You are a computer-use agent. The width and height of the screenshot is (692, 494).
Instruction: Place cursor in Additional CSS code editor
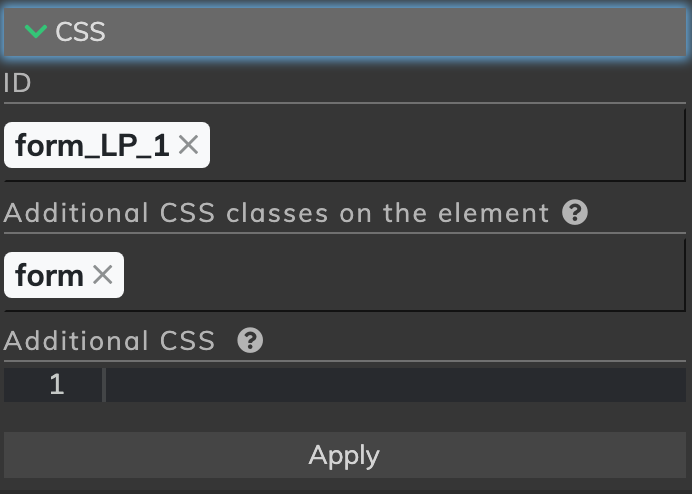(x=396, y=385)
